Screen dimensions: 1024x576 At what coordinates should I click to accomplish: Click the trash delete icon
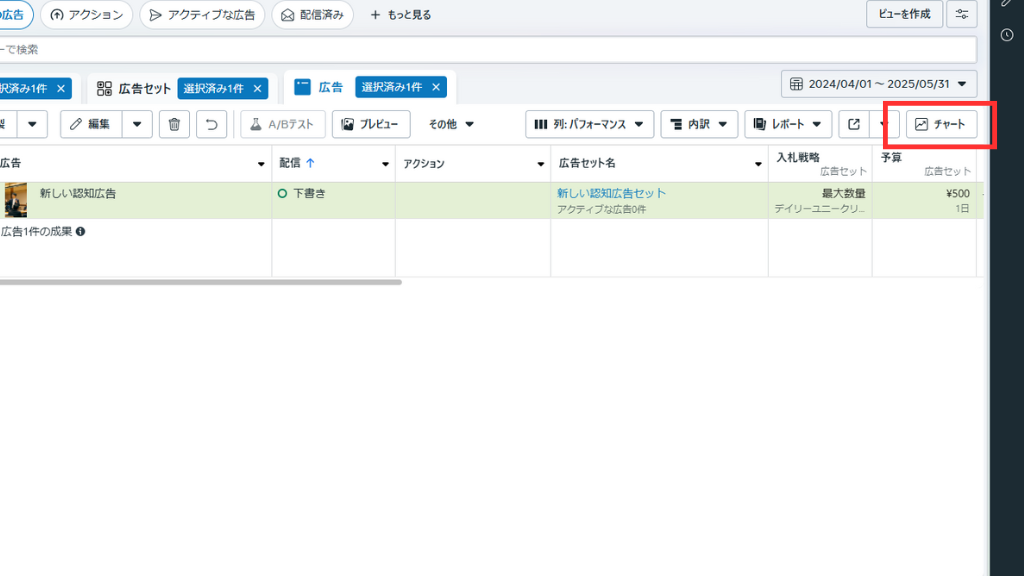point(174,125)
